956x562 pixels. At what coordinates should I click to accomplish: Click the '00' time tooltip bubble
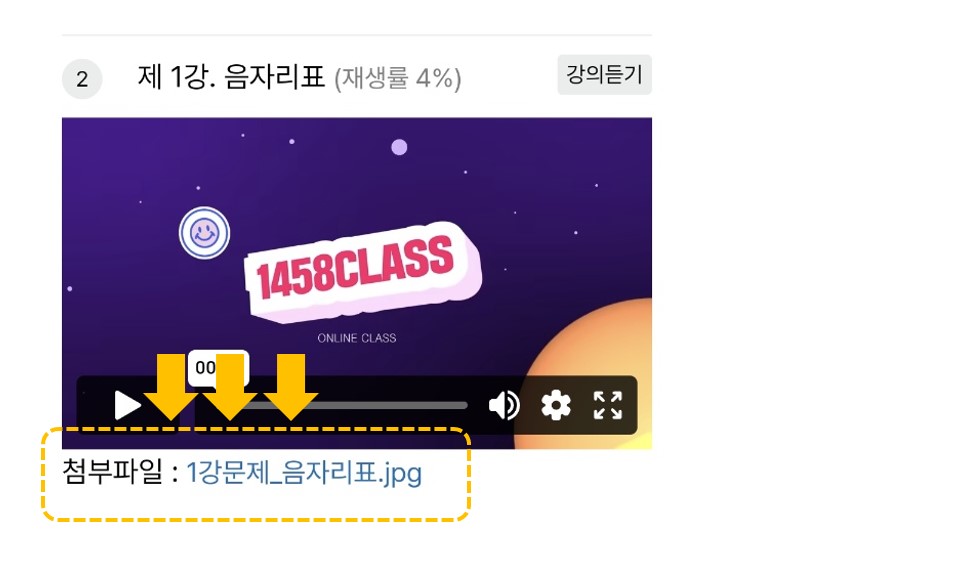point(218,368)
